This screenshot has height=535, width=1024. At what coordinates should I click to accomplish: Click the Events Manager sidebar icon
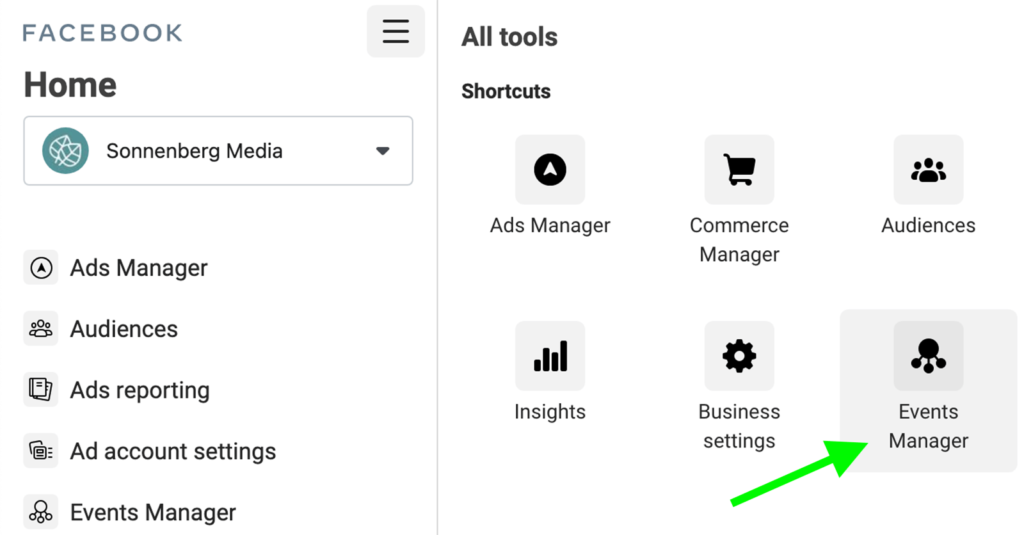point(41,512)
